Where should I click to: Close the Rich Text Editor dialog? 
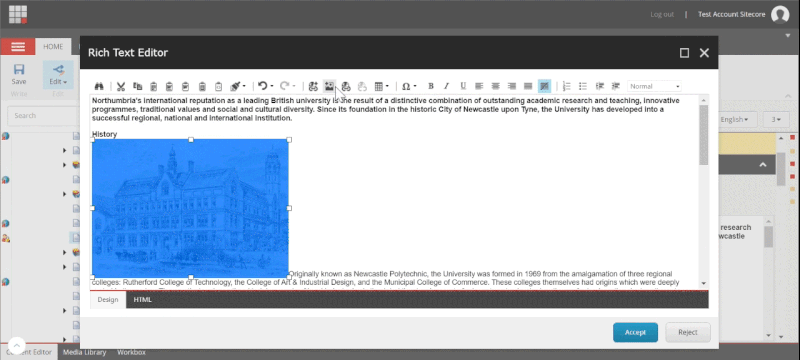[x=704, y=53]
